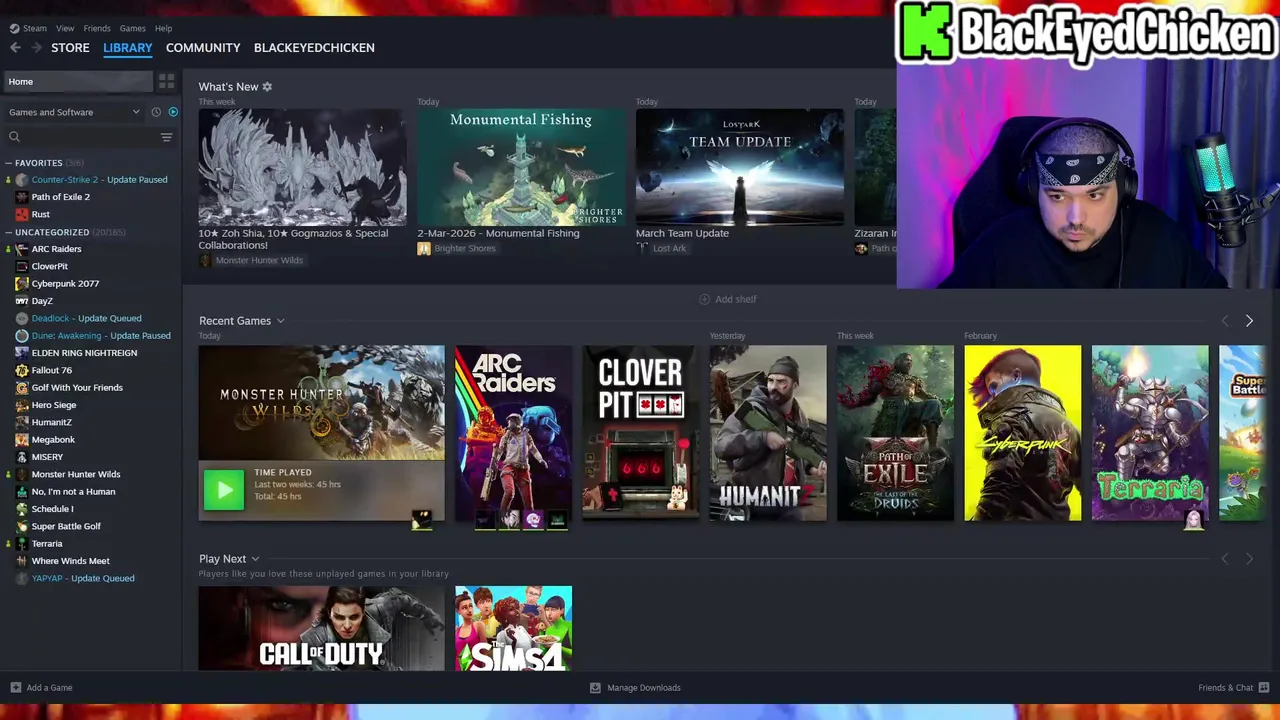
Task: Select the LIBRARY tab
Action: click(128, 48)
